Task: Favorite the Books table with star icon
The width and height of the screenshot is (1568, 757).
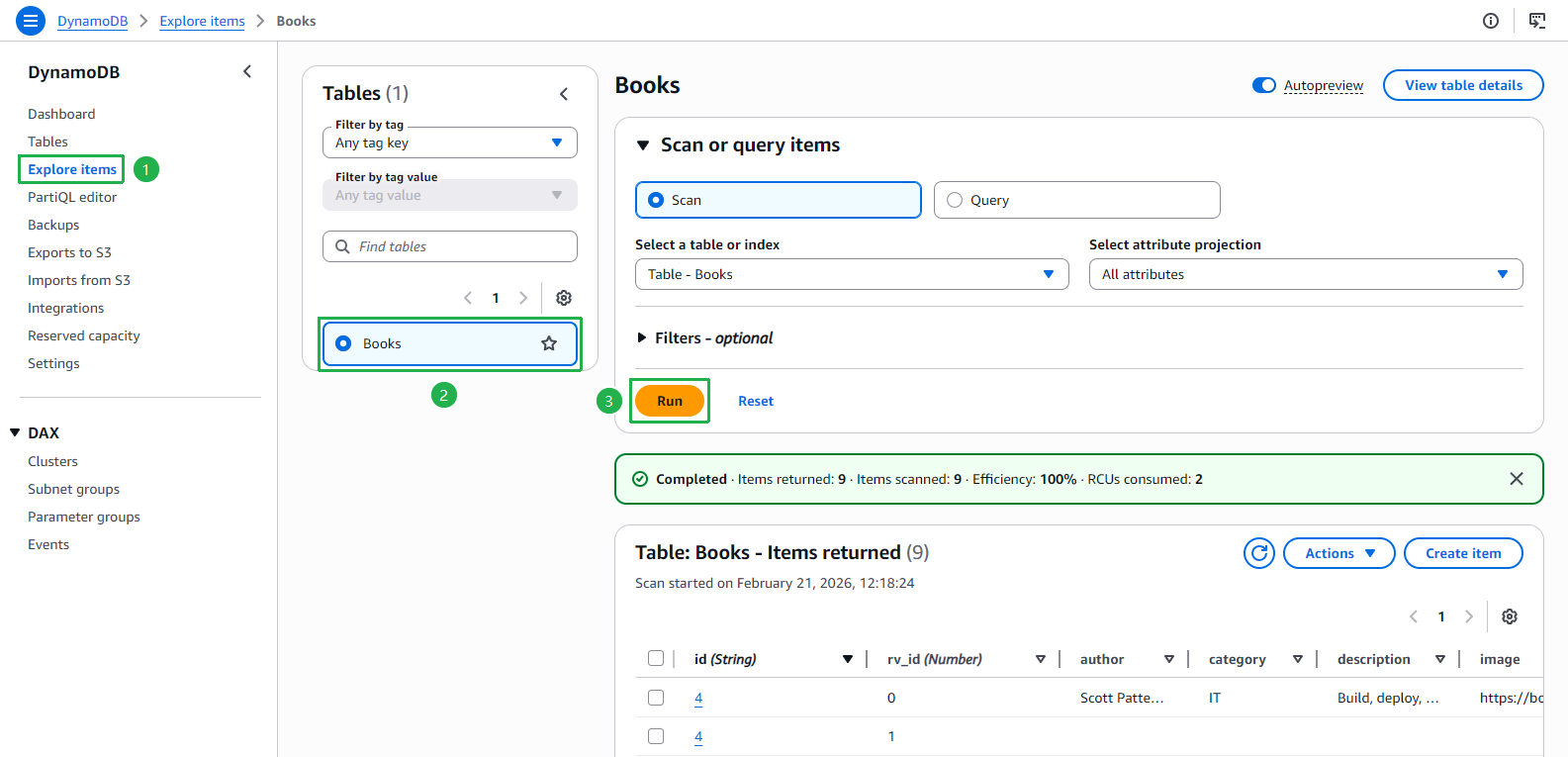Action: coord(549,343)
